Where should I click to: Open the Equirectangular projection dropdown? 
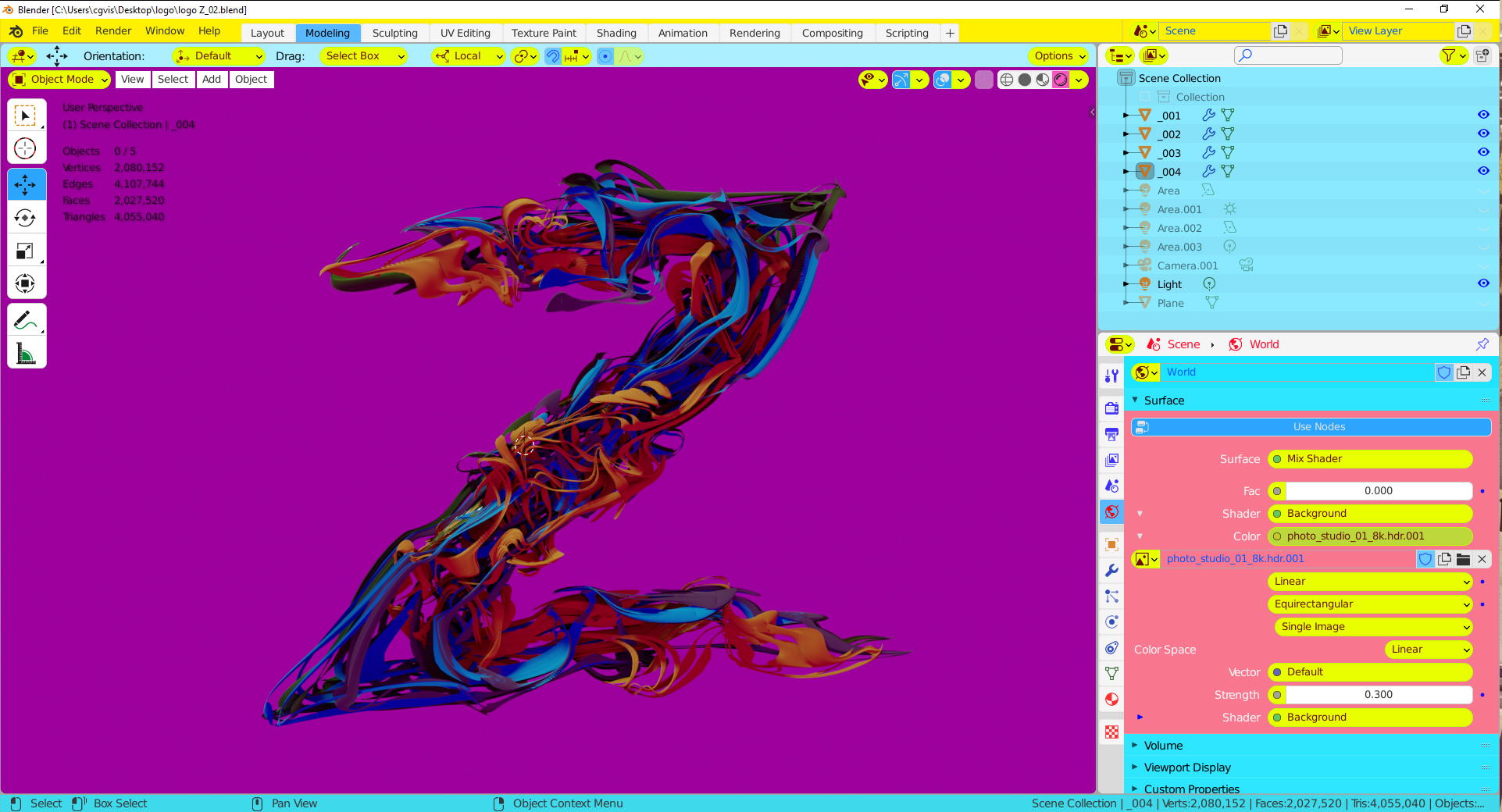[1370, 604]
